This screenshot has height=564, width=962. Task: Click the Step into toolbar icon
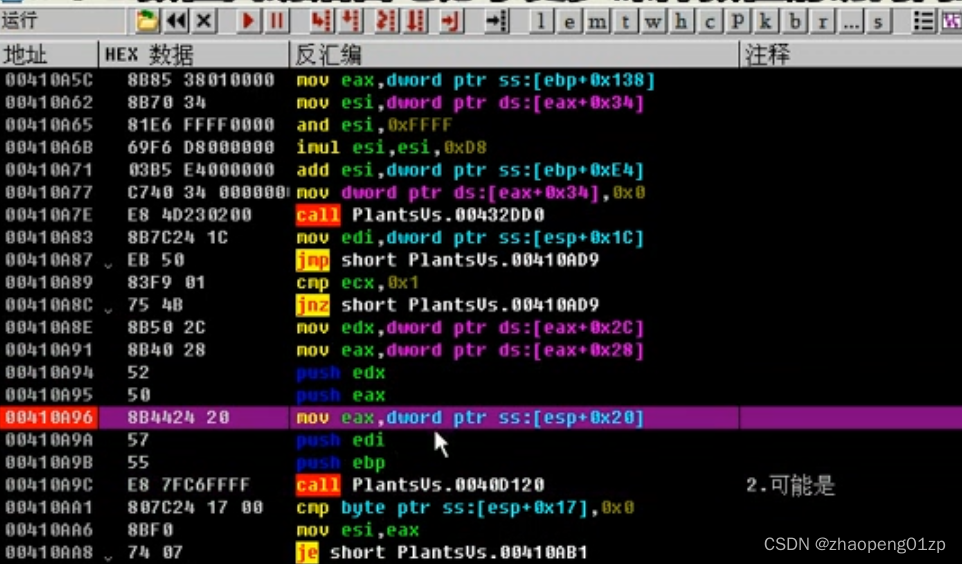[320, 21]
